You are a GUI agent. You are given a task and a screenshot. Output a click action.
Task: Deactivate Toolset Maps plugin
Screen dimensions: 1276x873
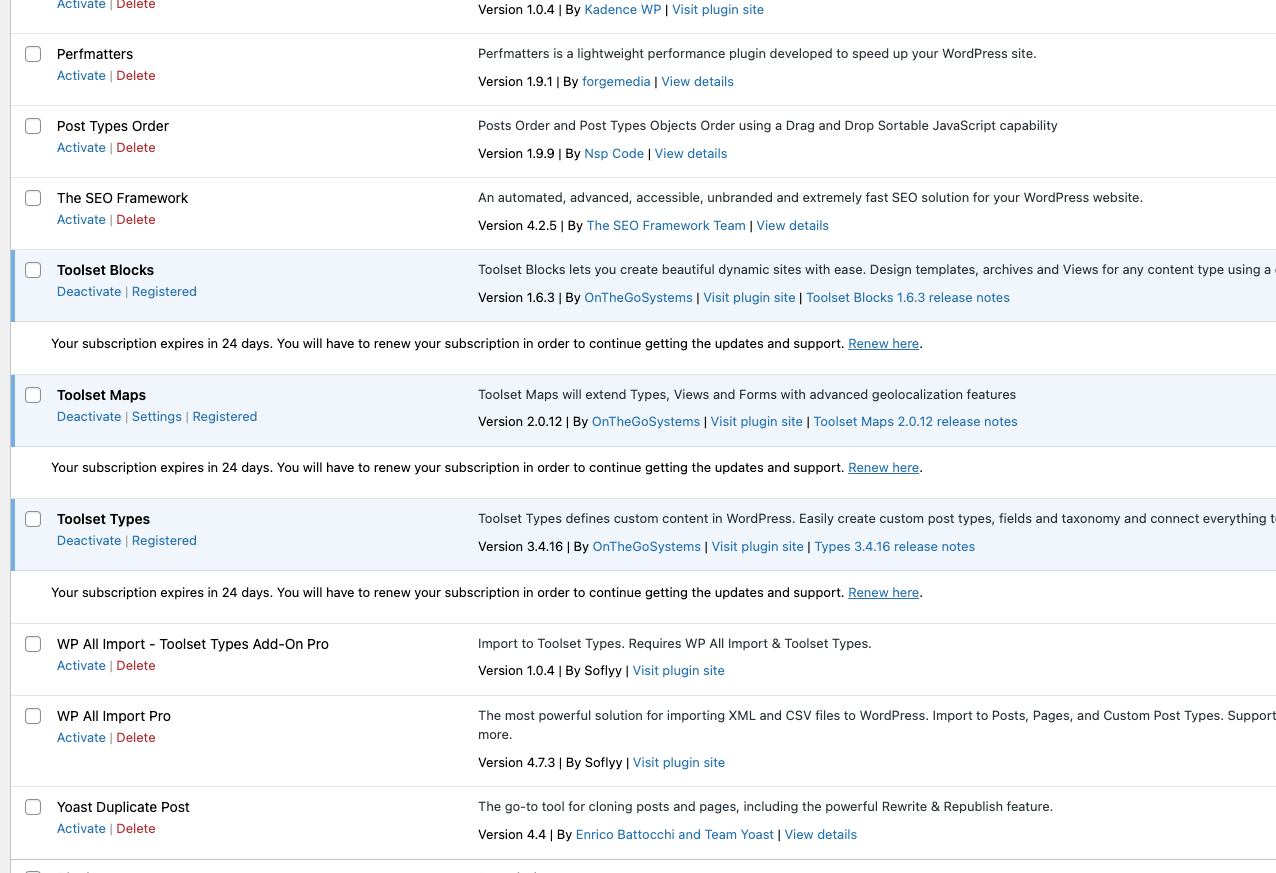point(89,417)
